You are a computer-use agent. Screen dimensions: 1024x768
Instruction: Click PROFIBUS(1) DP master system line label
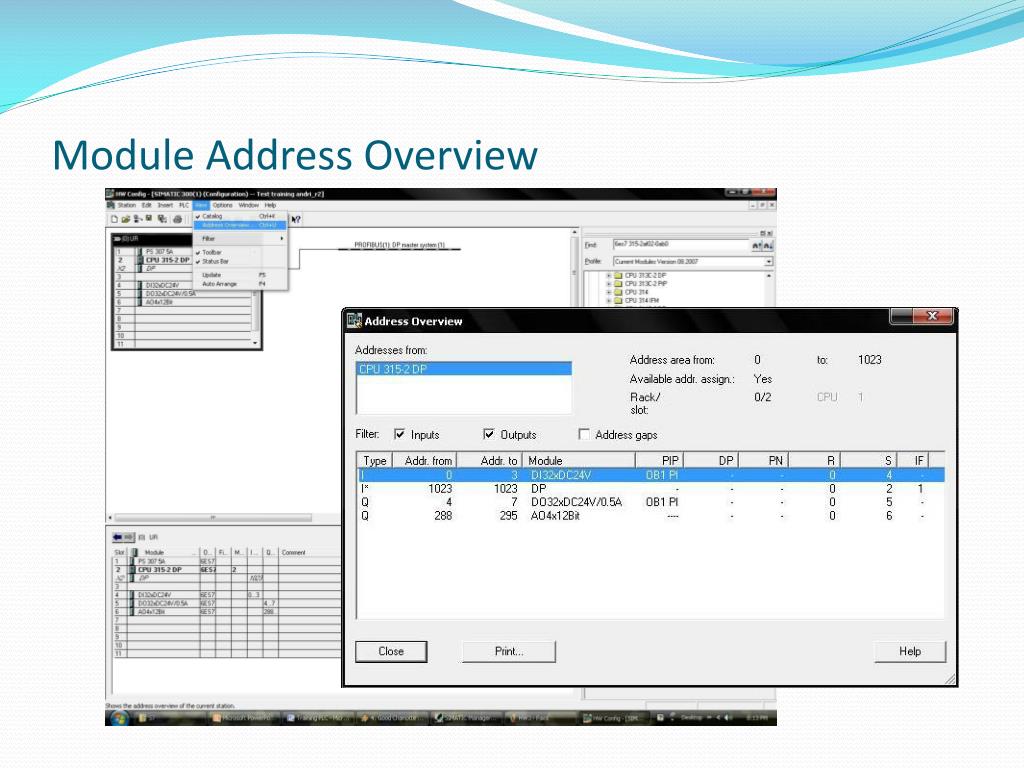pos(400,245)
